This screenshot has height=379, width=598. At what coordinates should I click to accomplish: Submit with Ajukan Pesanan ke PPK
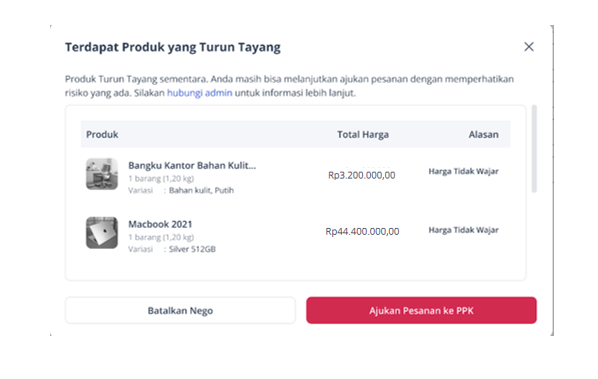tap(421, 310)
